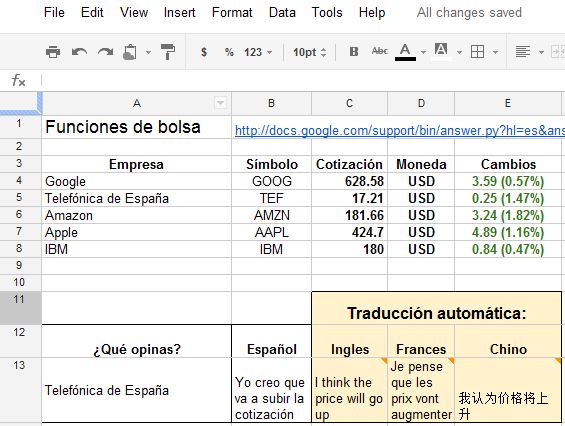Expand the column A header dropdown arrow
Screen dimensions: 565x426
(x=220, y=103)
